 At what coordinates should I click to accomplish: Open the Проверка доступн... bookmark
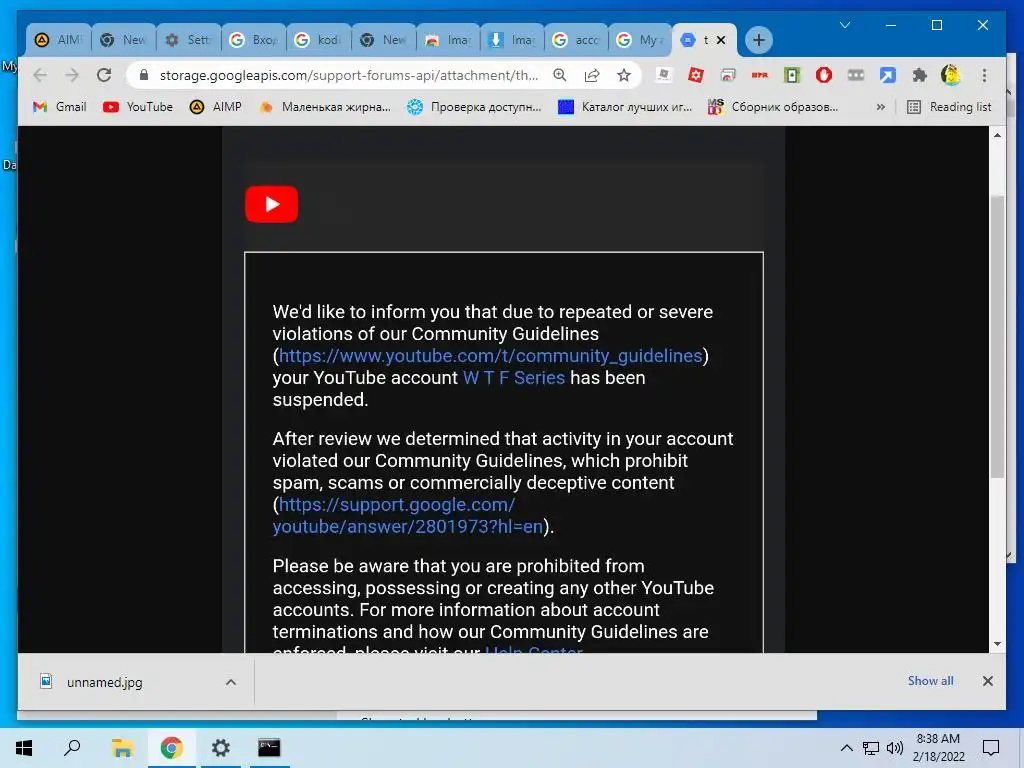[x=474, y=106]
